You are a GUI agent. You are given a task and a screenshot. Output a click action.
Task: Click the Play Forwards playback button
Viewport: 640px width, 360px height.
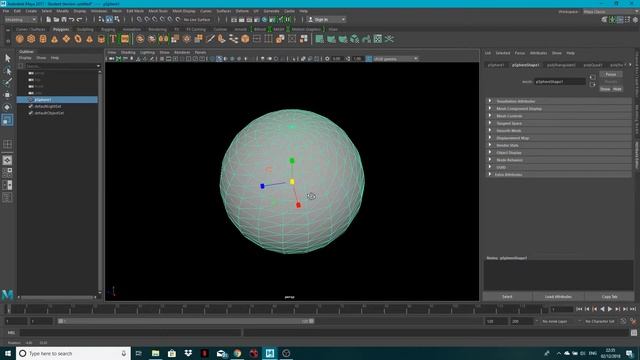coord(610,309)
